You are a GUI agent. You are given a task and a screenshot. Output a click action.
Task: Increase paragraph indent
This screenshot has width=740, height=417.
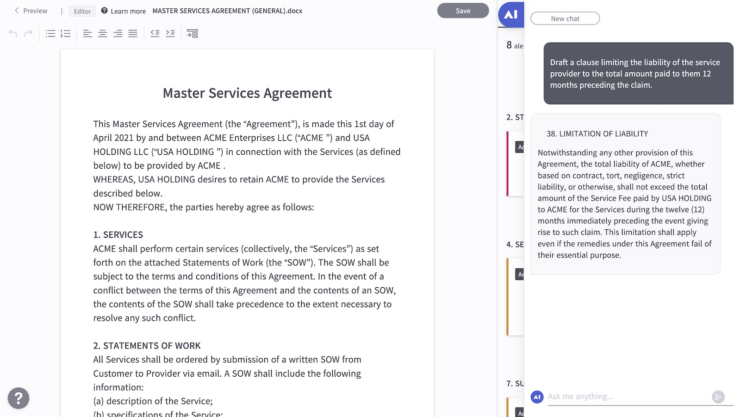tap(170, 34)
